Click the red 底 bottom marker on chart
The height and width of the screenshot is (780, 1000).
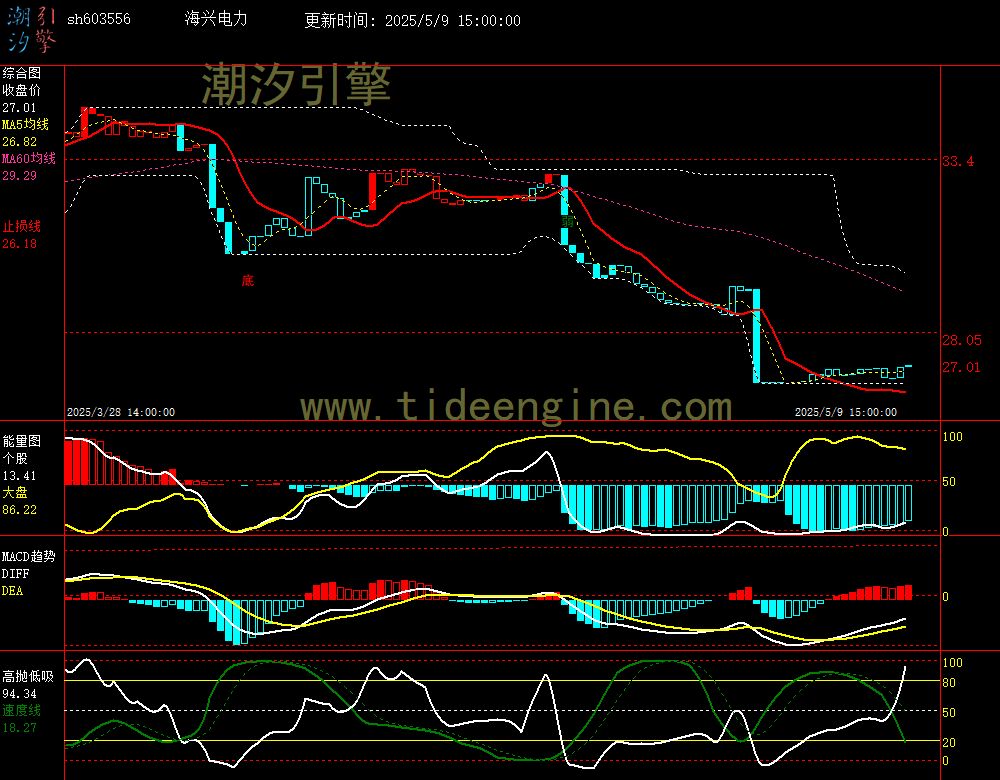(x=248, y=280)
